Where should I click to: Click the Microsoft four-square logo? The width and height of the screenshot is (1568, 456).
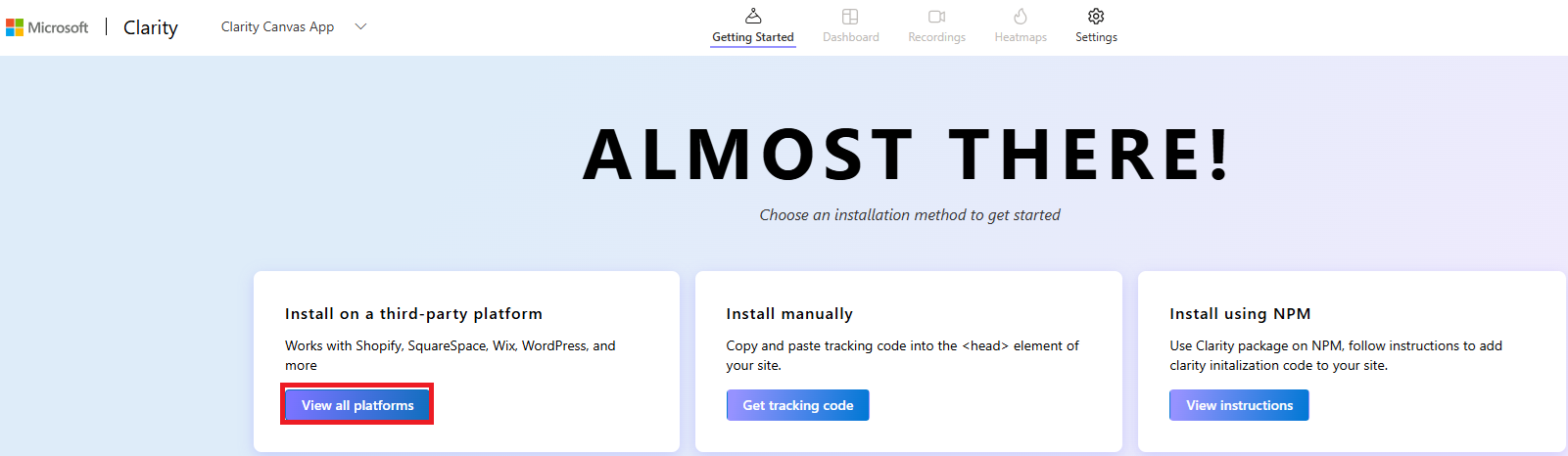[x=15, y=27]
